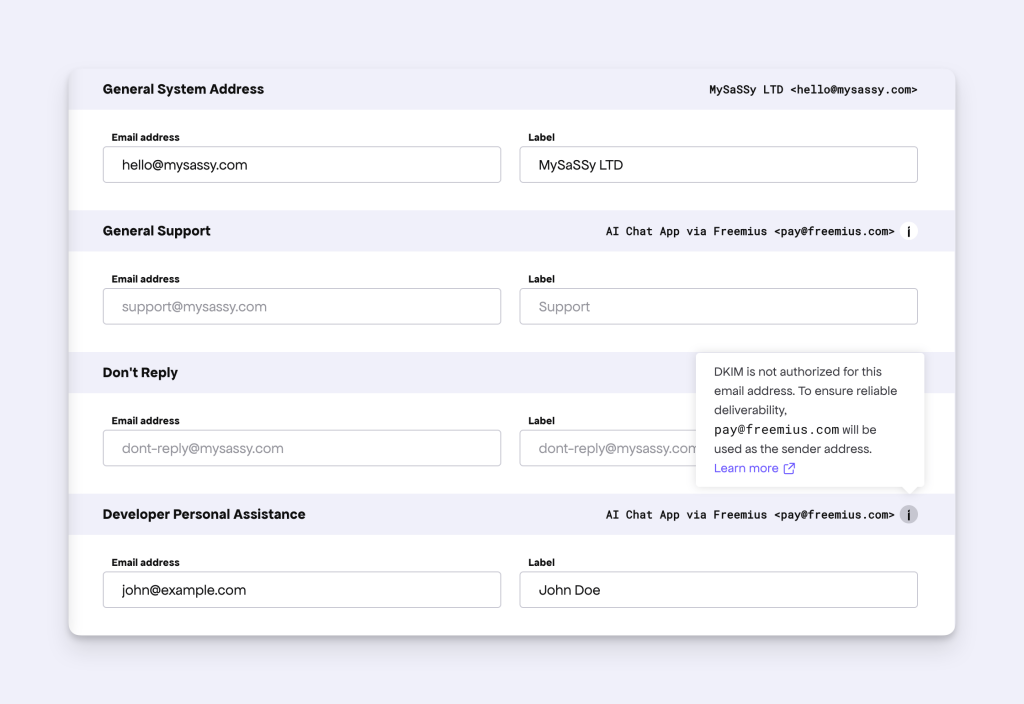Click the AI Chat App via Freemius sender text

point(748,231)
